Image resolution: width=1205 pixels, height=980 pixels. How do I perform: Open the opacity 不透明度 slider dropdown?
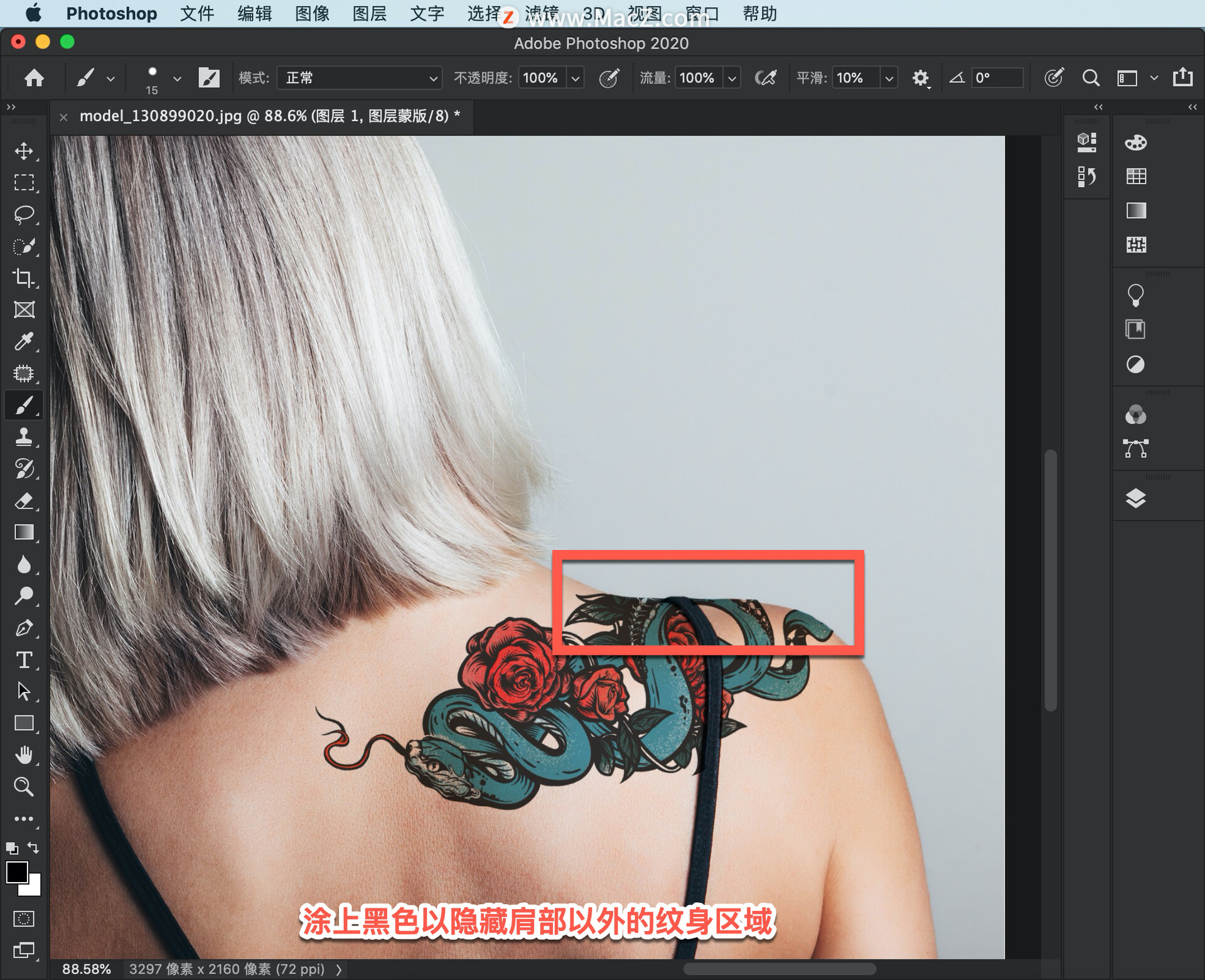[576, 78]
